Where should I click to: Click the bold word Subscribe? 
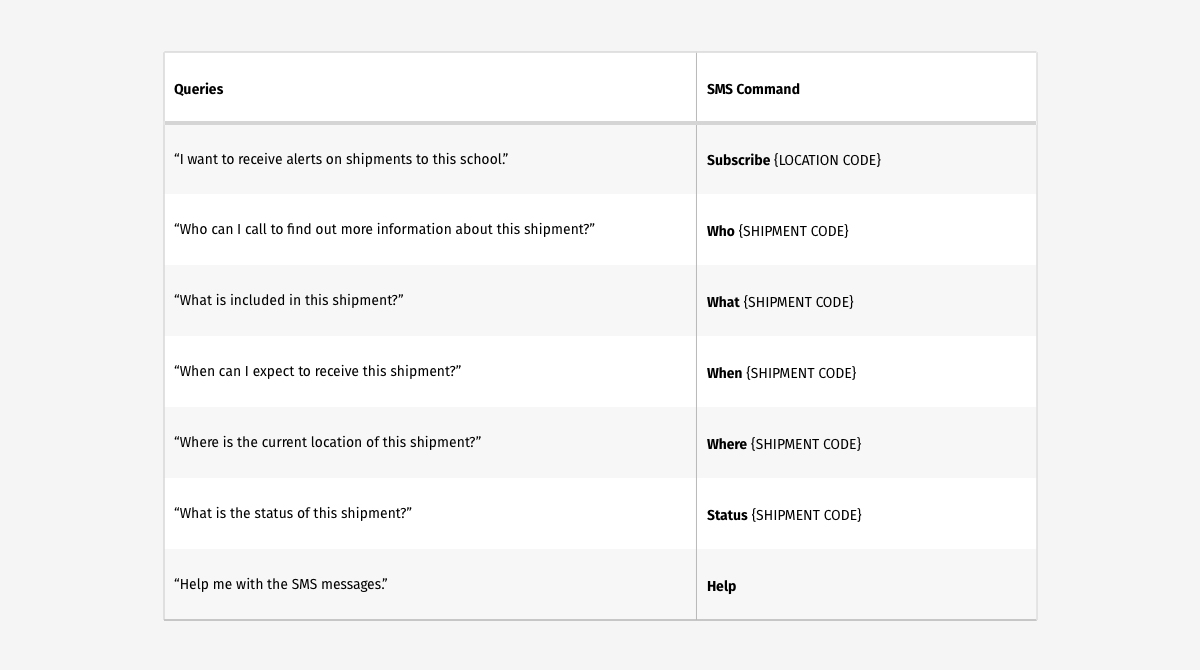pos(738,160)
